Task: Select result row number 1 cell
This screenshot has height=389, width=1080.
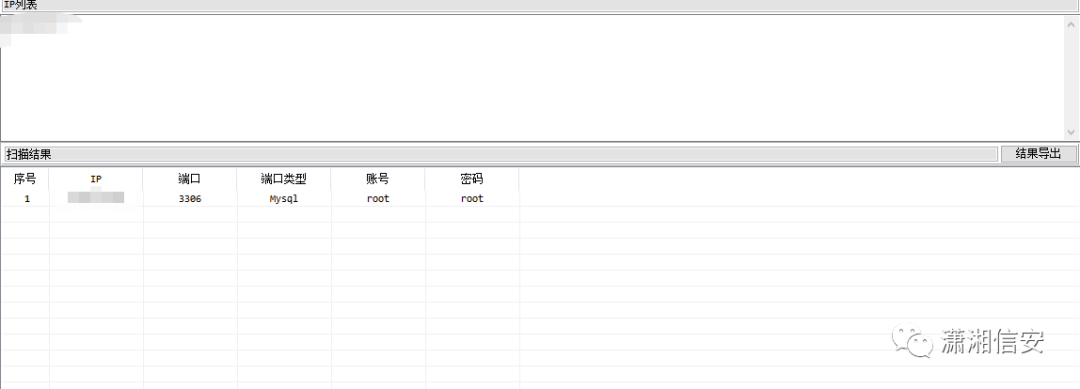Action: [x=27, y=198]
